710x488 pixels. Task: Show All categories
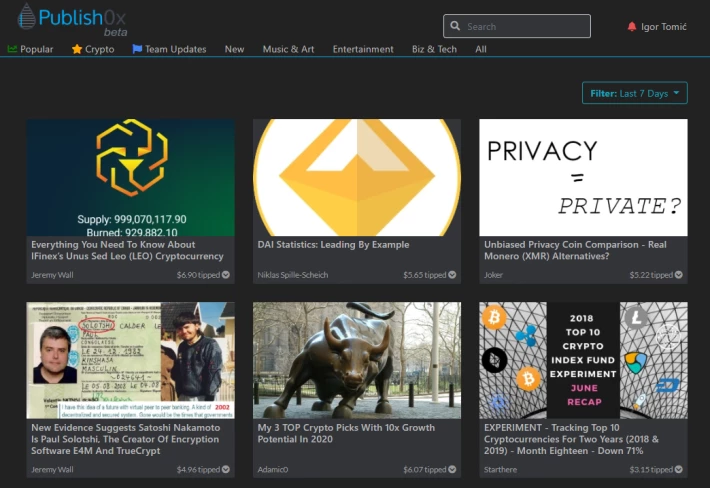481,49
